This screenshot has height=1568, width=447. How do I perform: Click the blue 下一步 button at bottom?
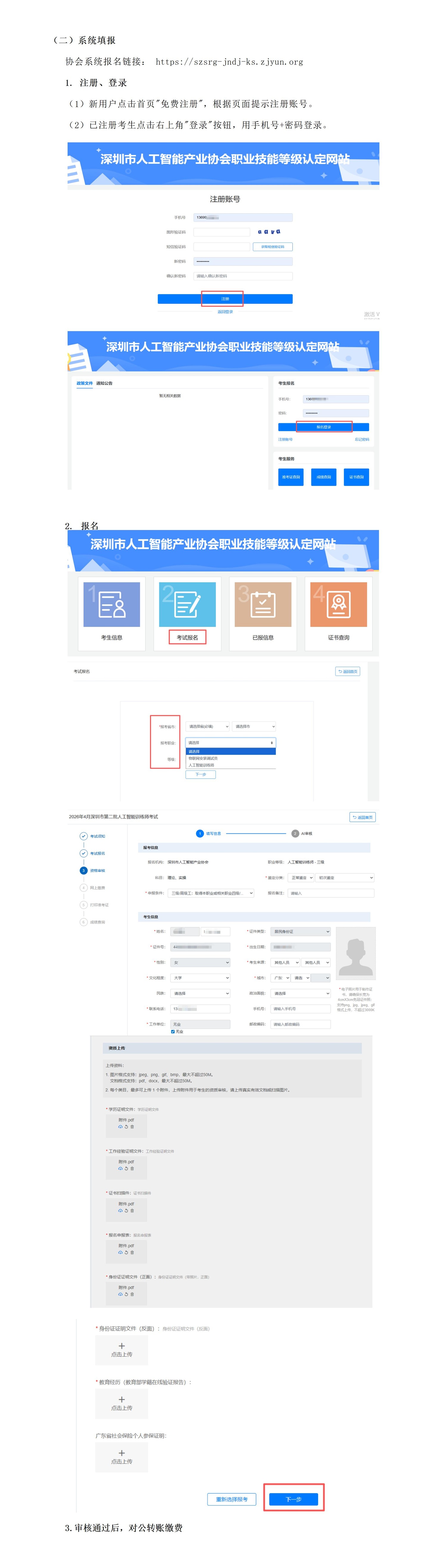[294, 1499]
